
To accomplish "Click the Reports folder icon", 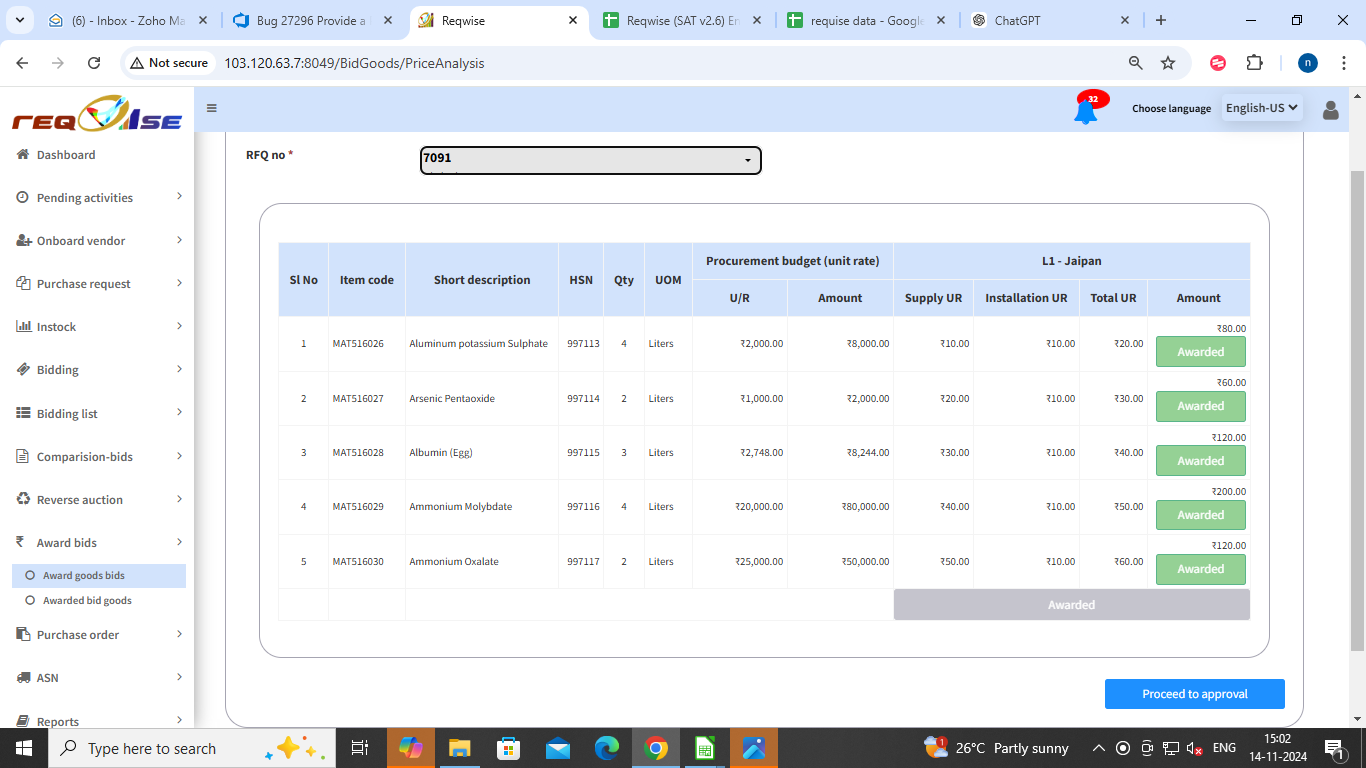I will pos(24,721).
